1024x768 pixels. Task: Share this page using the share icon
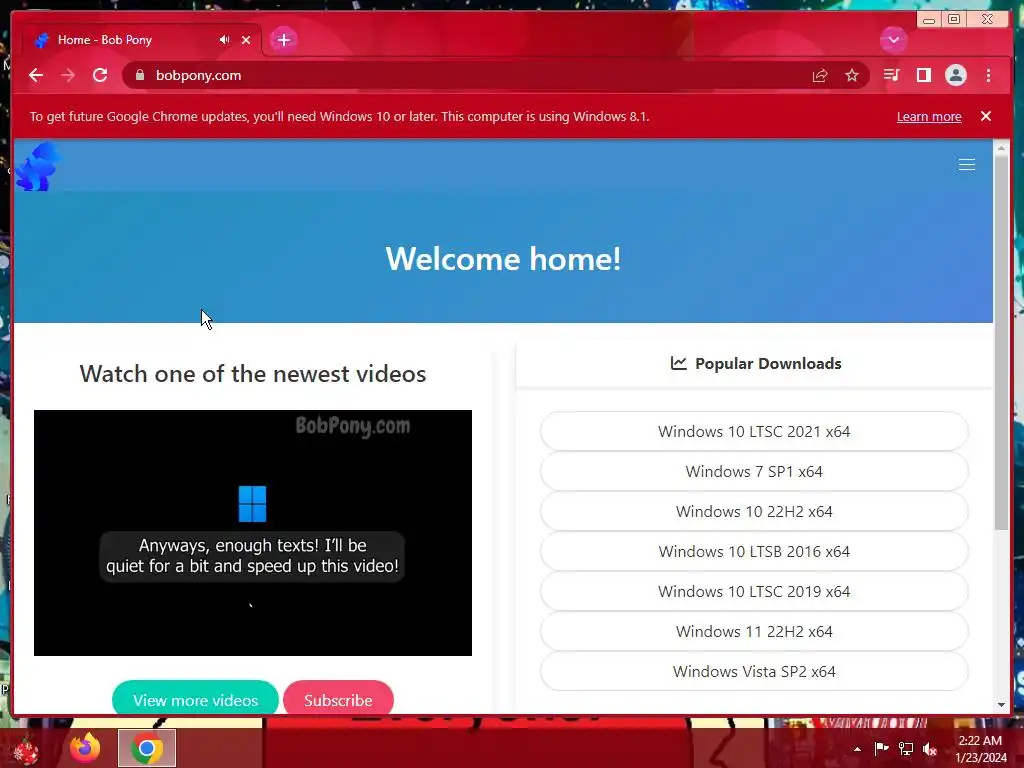820,75
